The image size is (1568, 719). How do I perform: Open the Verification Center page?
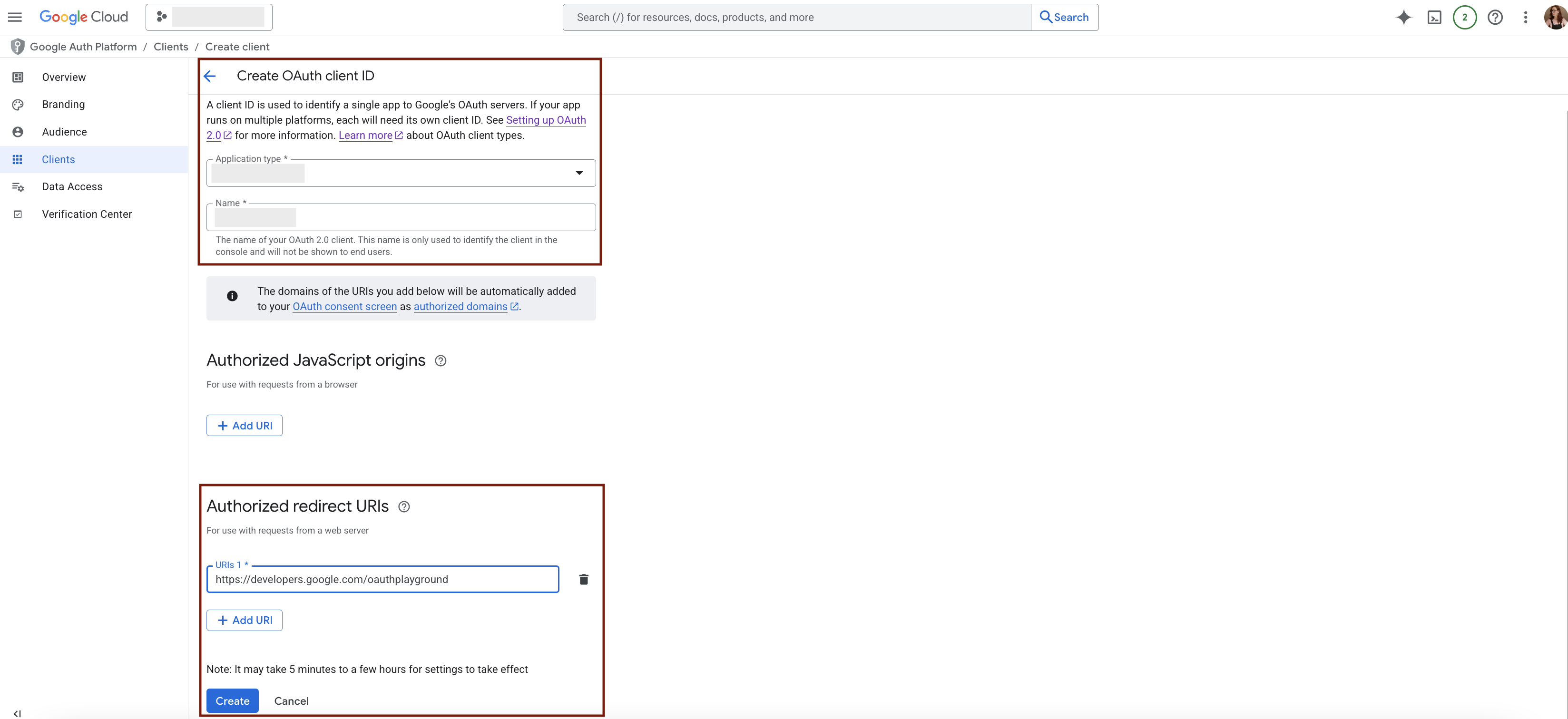pyautogui.click(x=87, y=214)
